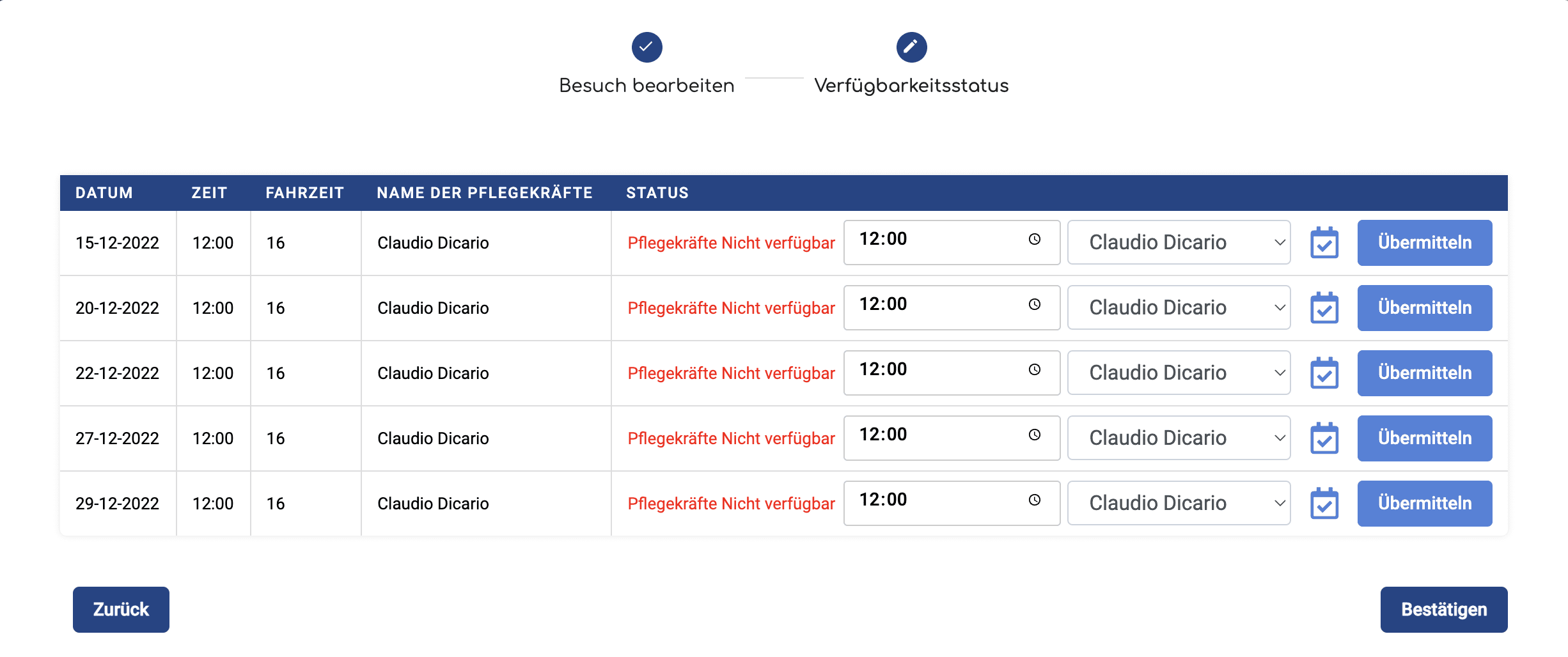Focus the 12:00 time input for 20-12-2022

[952, 307]
